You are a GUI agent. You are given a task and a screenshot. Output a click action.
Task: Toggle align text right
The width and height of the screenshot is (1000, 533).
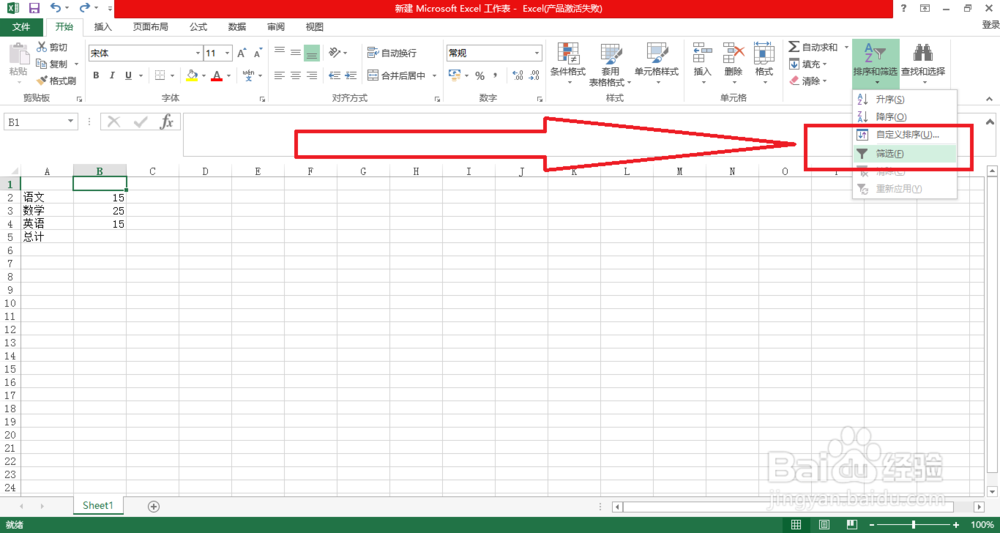coord(312,75)
